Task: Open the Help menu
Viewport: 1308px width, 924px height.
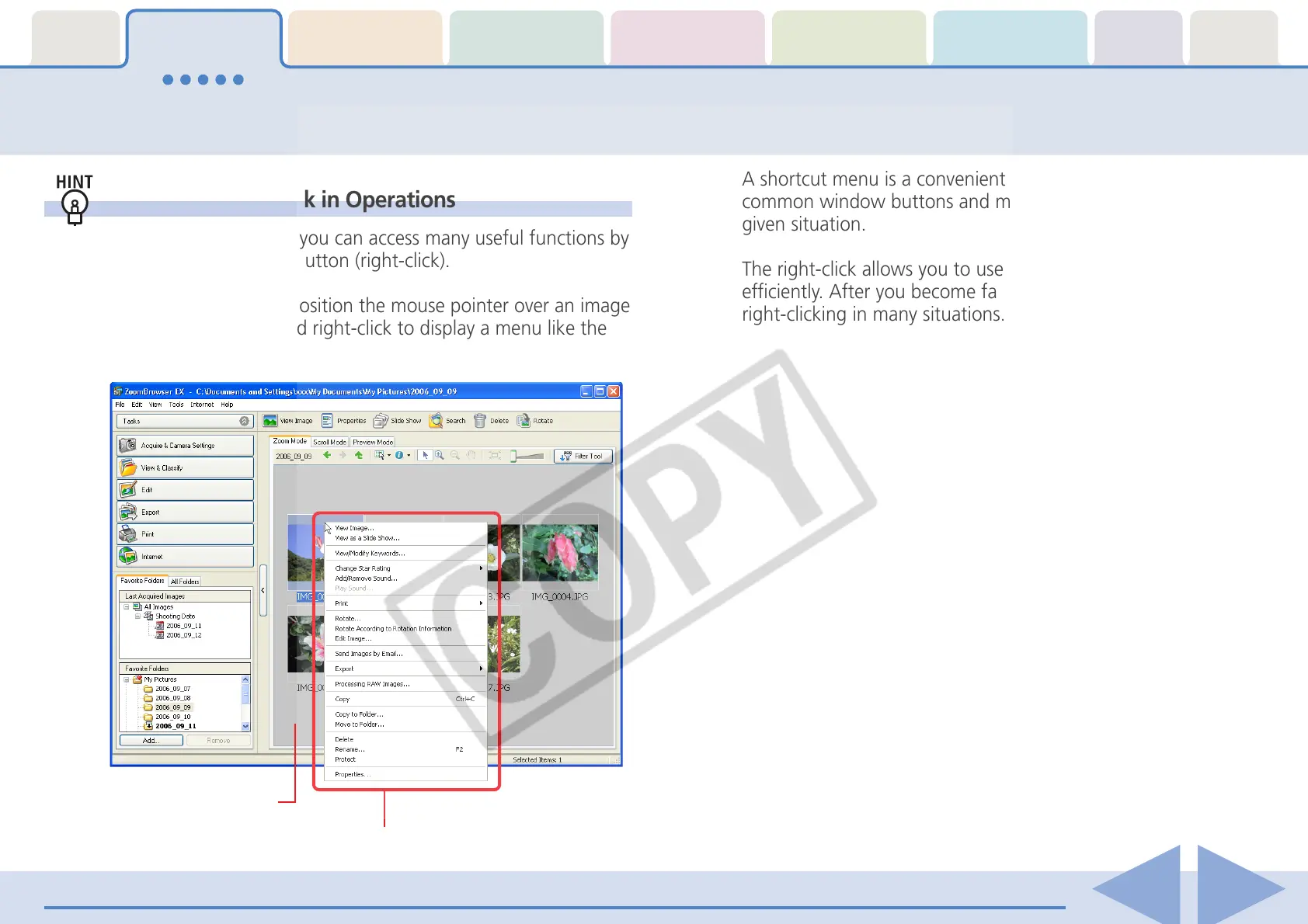Action: (x=227, y=405)
